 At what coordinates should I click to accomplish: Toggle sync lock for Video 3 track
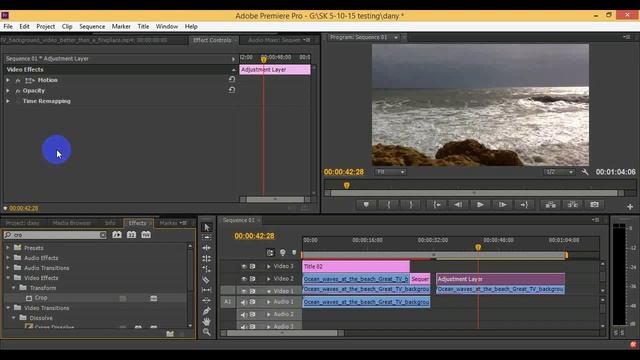click(x=253, y=266)
